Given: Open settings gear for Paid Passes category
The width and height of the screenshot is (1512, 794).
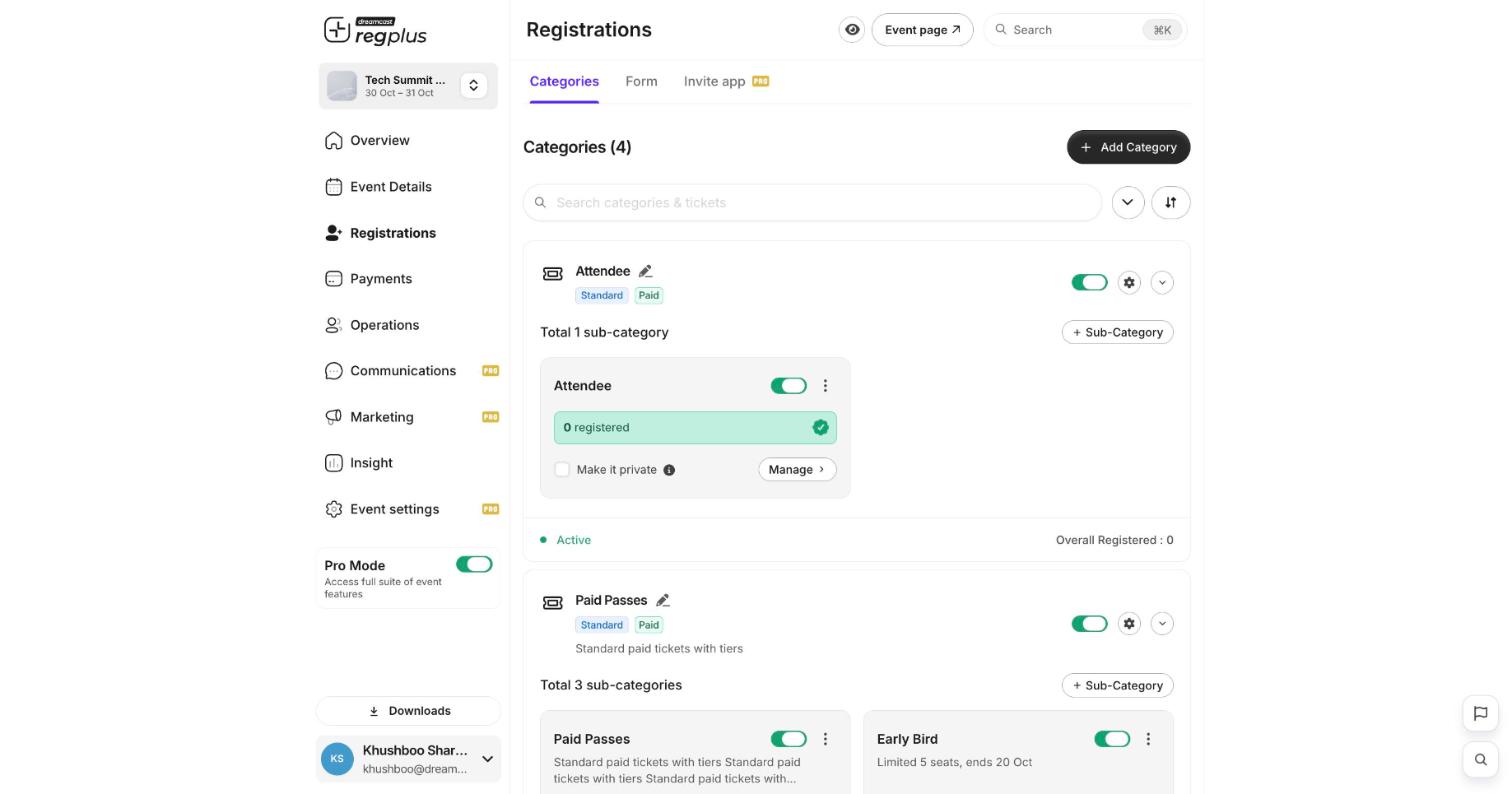Looking at the screenshot, I should coord(1129,624).
